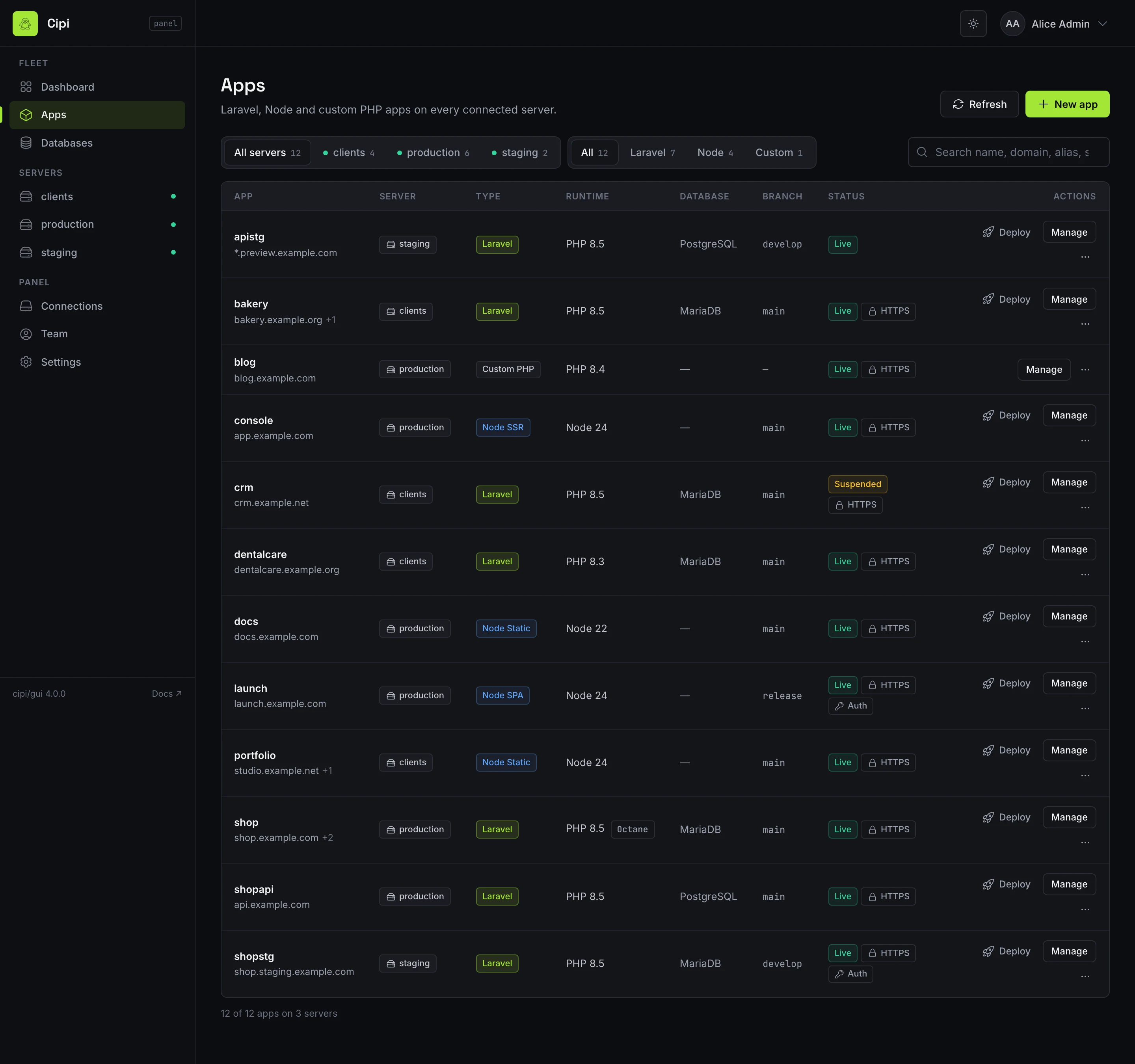Toggle the light theme sun icon
1135x1064 pixels.
point(973,23)
